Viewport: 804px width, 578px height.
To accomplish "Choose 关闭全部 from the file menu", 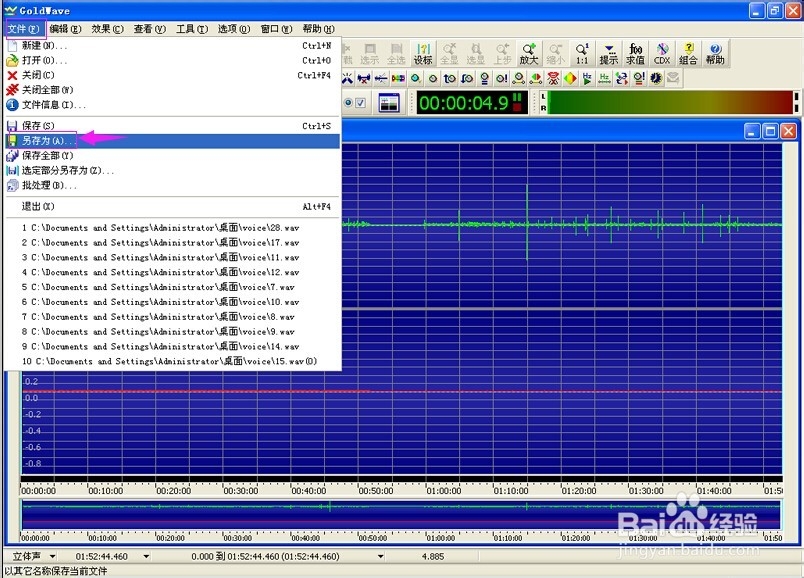I will coord(173,90).
